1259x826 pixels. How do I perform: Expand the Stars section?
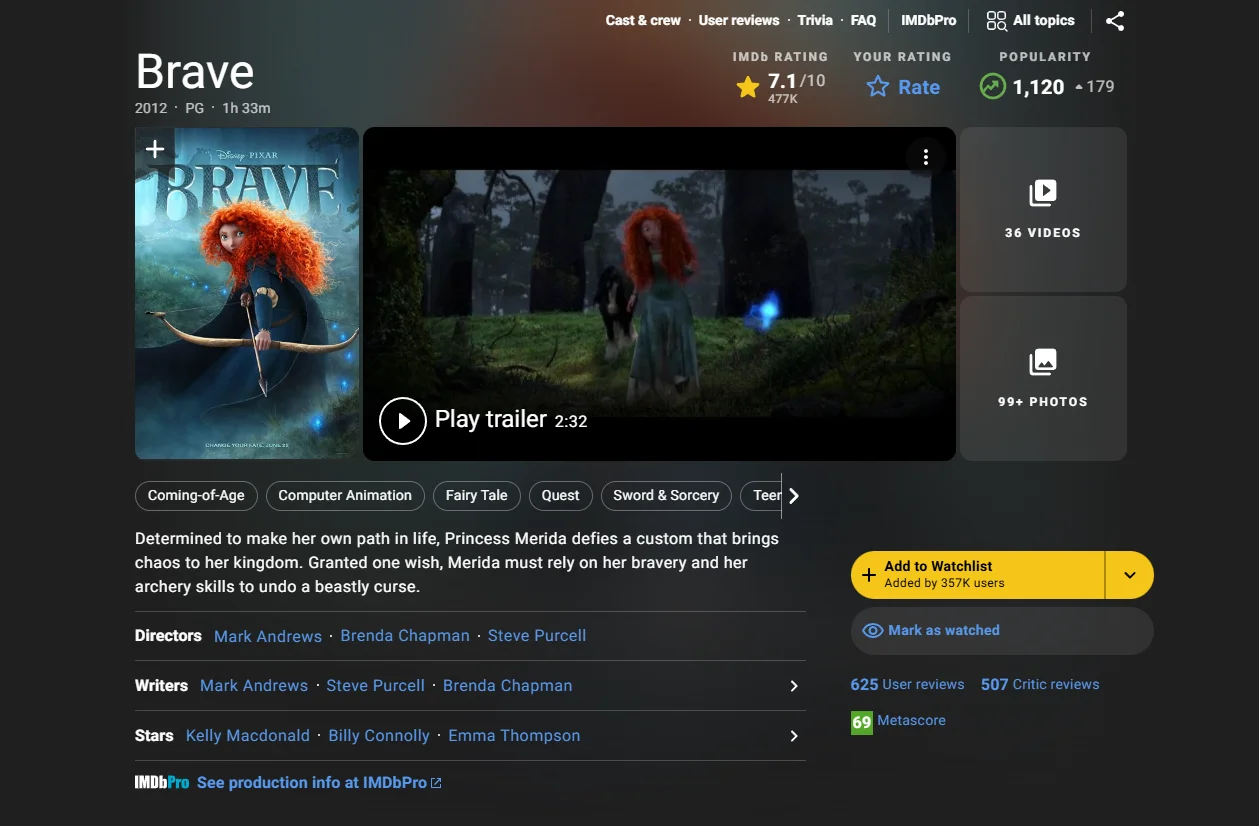[794, 736]
